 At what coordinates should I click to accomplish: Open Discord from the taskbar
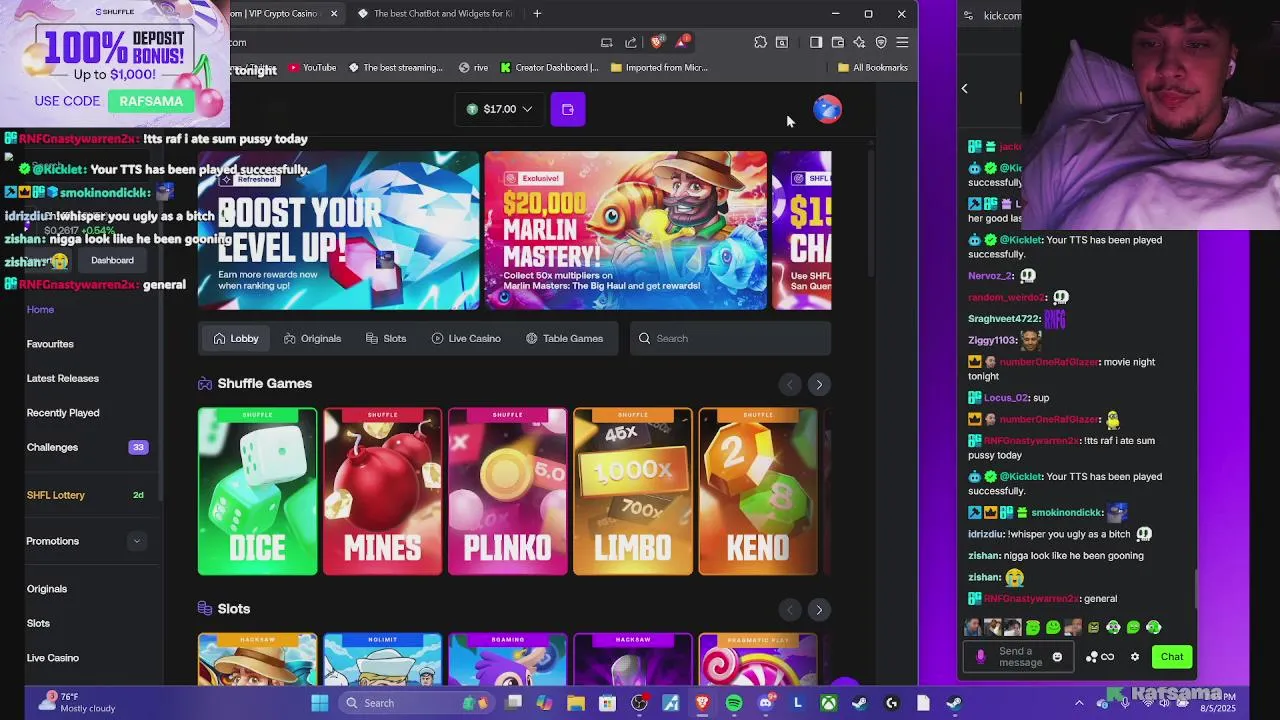[x=766, y=703]
